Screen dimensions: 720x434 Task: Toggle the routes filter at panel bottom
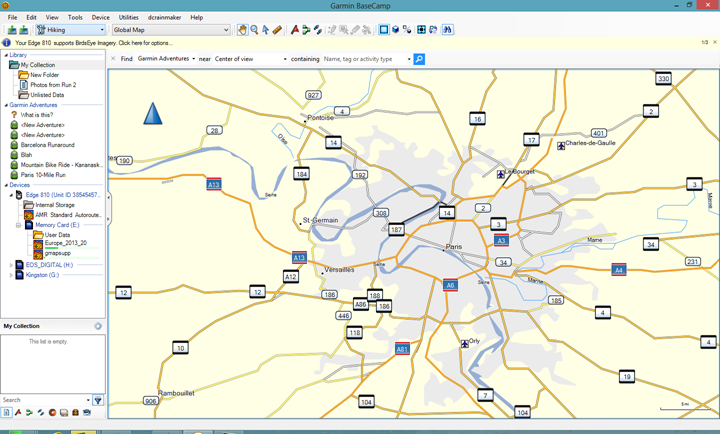coord(29,412)
